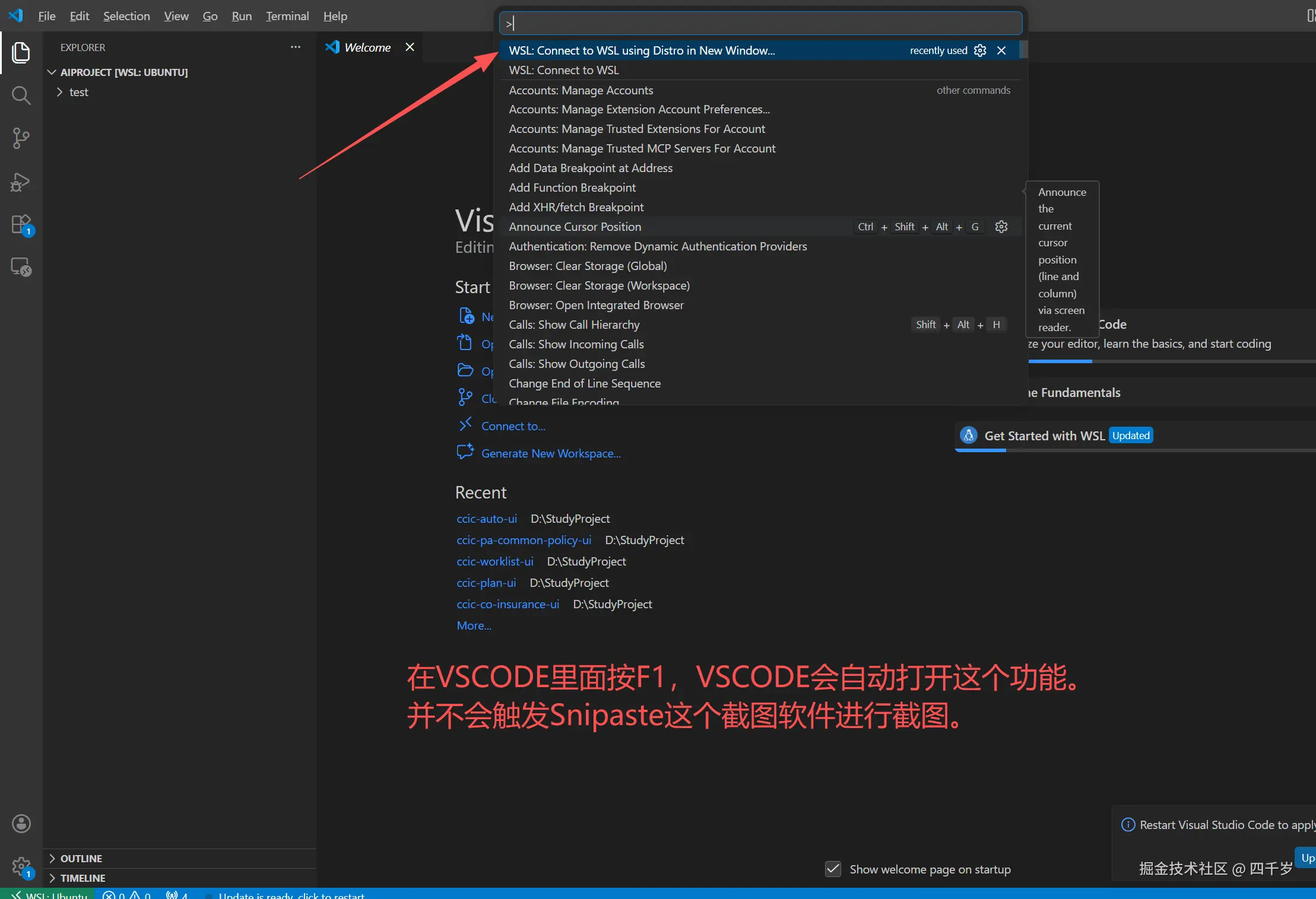Viewport: 1316px width, 899px height.
Task: Click More... under Recent projects
Action: pyautogui.click(x=473, y=625)
